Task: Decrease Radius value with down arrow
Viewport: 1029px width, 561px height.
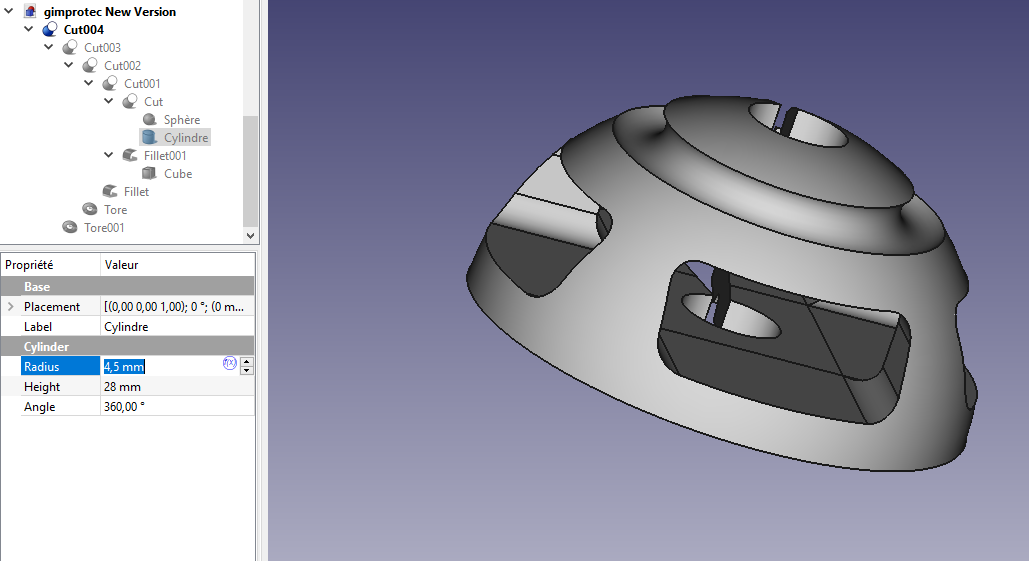Action: [247, 371]
